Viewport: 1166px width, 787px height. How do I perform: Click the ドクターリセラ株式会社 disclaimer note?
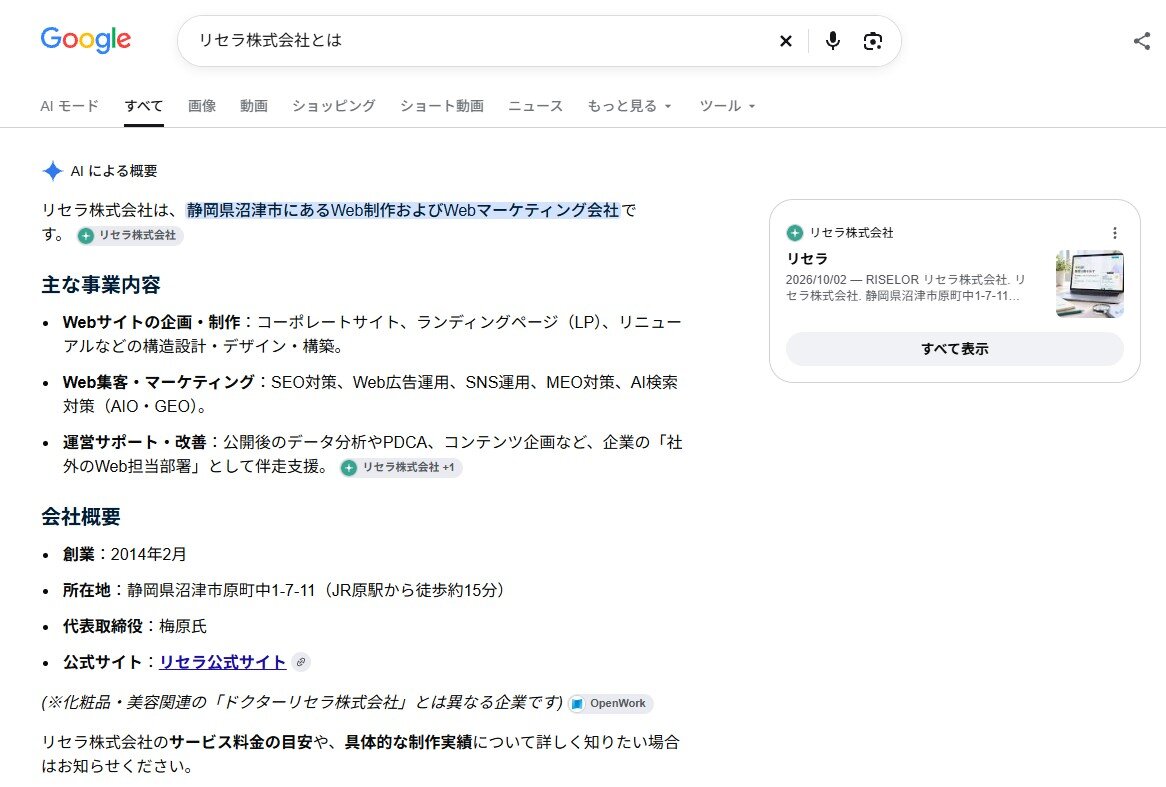pyautogui.click(x=302, y=703)
